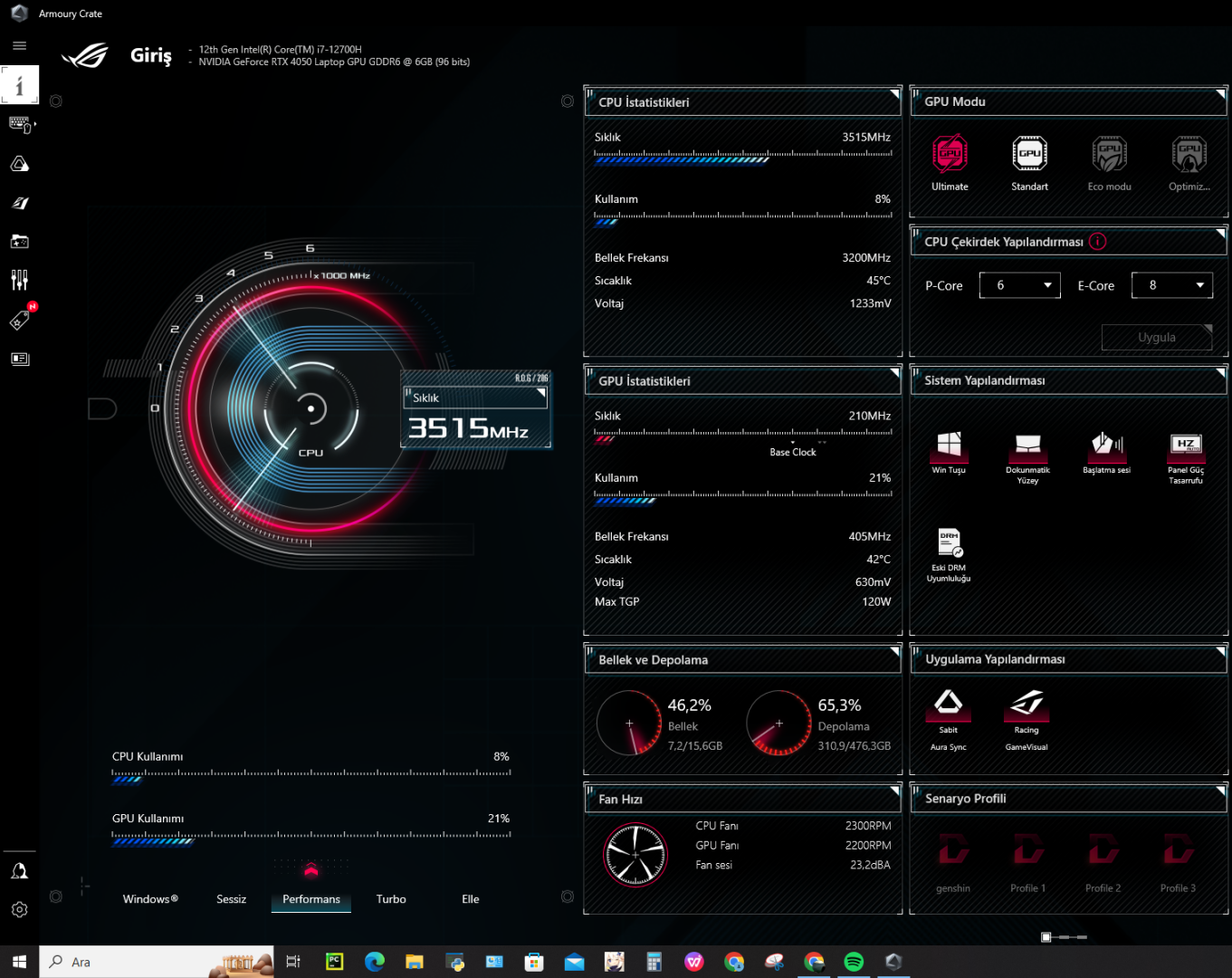Click the page indicator slider at bottom
This screenshot has height=978, width=1232.
[x=1064, y=937]
